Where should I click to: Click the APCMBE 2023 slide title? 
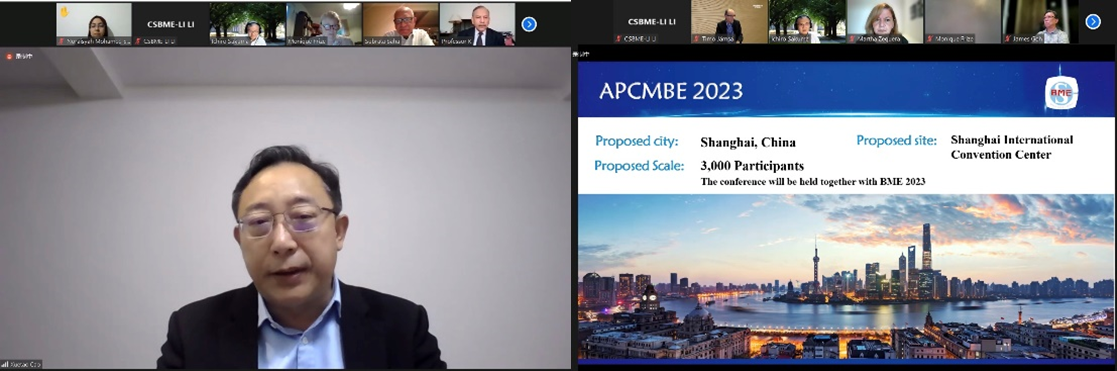(x=670, y=91)
